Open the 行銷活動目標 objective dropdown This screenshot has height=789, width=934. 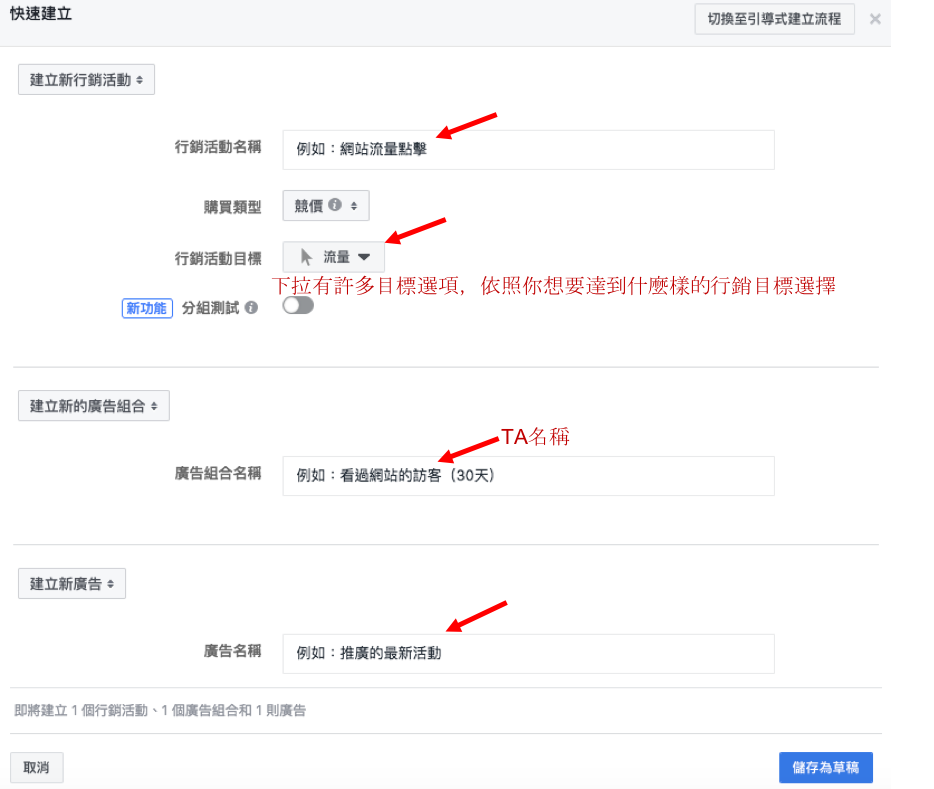tap(333, 255)
